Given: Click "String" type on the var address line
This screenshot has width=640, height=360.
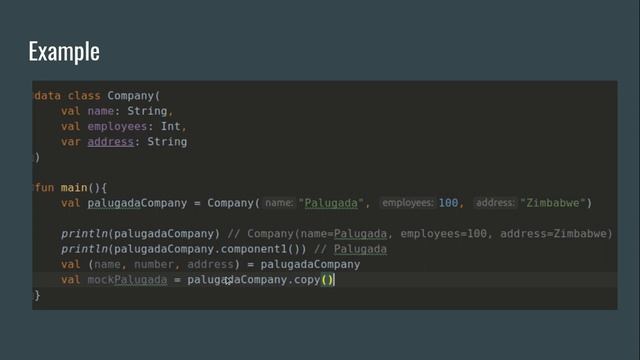Looking at the screenshot, I should [x=167, y=142].
